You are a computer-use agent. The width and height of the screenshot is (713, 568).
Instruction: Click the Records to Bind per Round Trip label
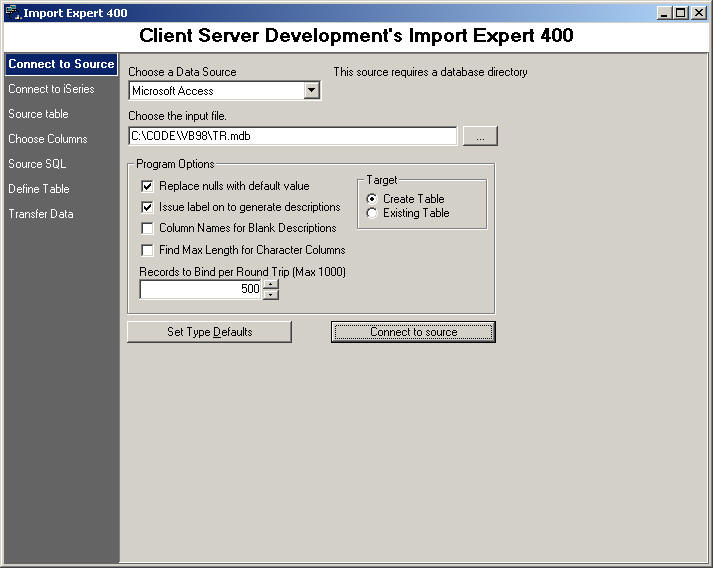242,272
